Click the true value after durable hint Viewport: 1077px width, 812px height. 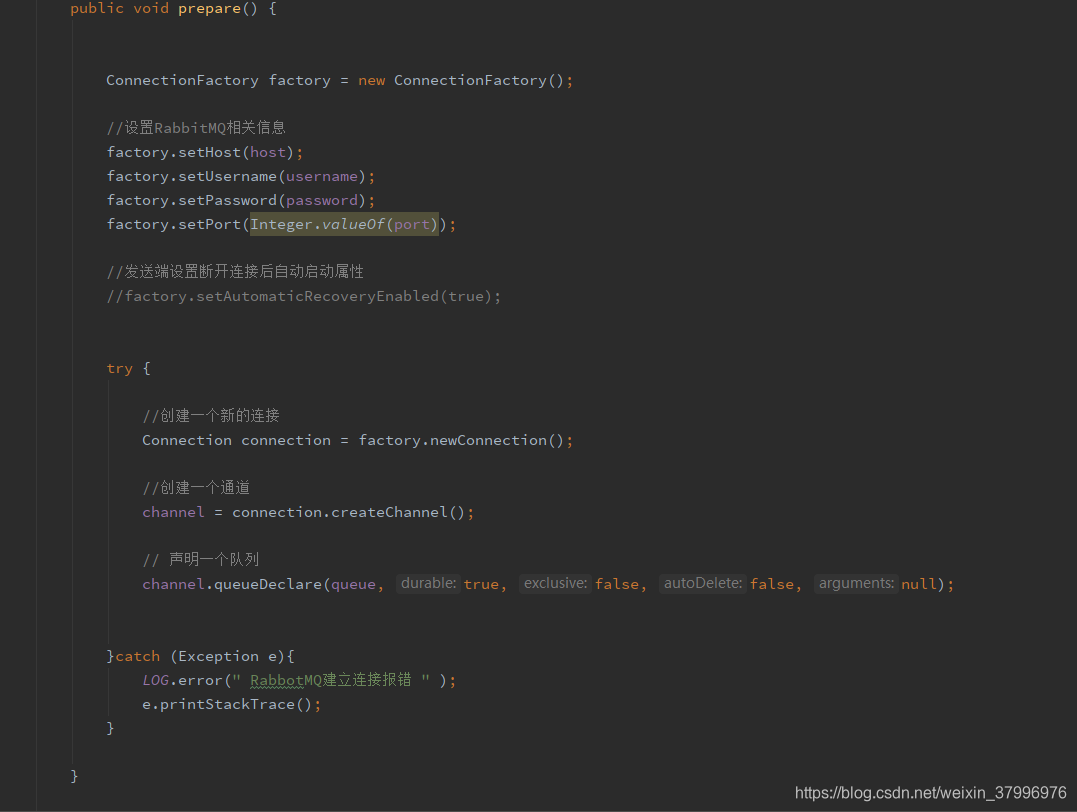click(481, 585)
